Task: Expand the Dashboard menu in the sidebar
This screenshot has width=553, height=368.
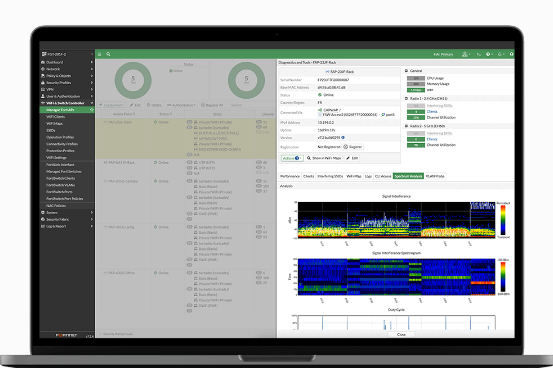Action: click(67, 62)
